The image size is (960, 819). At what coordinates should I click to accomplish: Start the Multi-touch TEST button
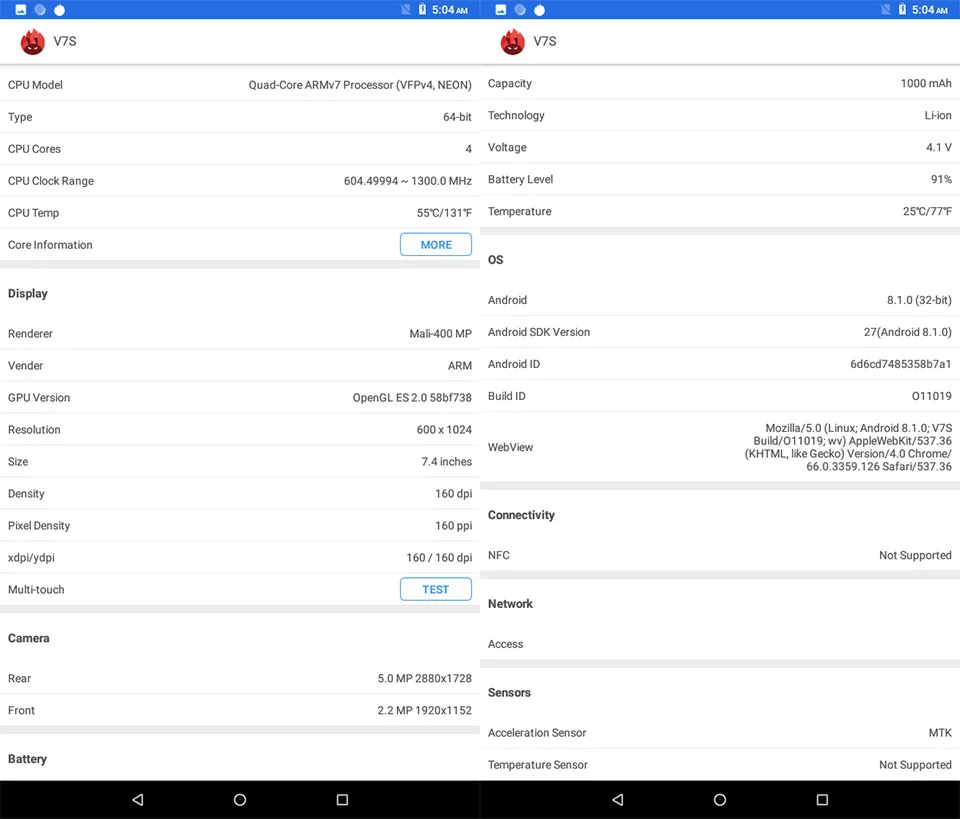click(x=436, y=589)
